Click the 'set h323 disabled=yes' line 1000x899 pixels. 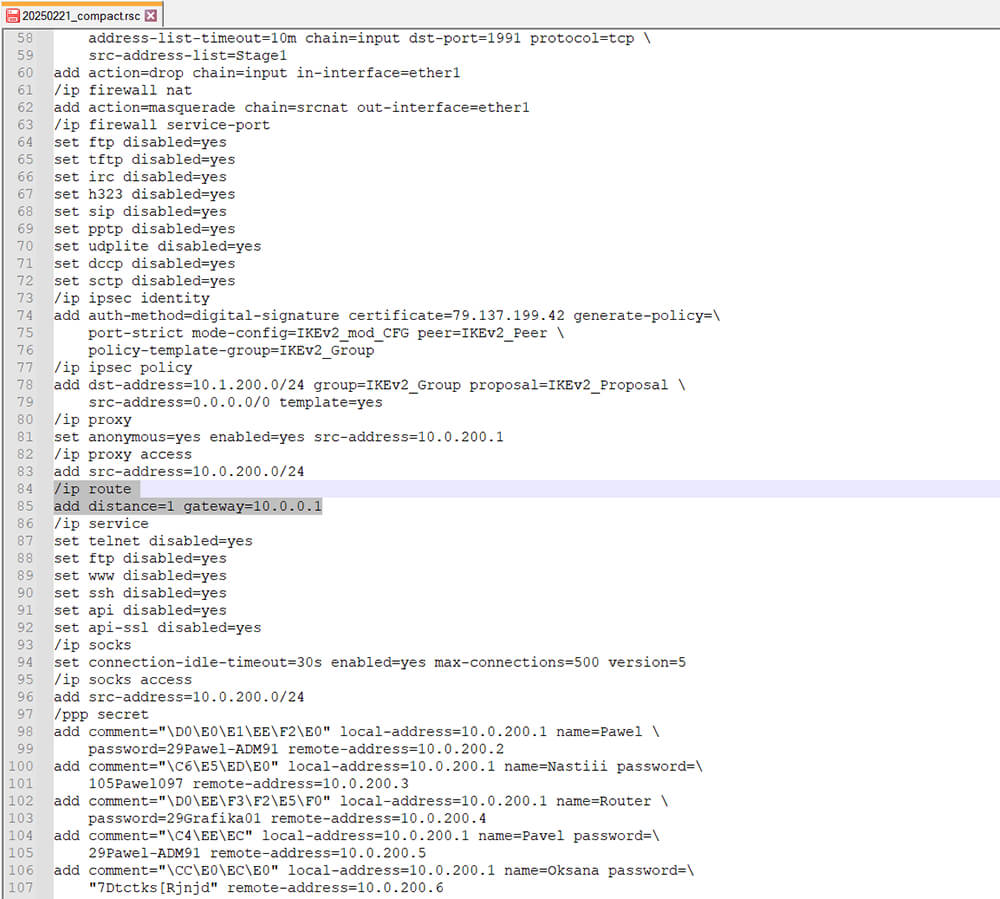click(x=144, y=194)
